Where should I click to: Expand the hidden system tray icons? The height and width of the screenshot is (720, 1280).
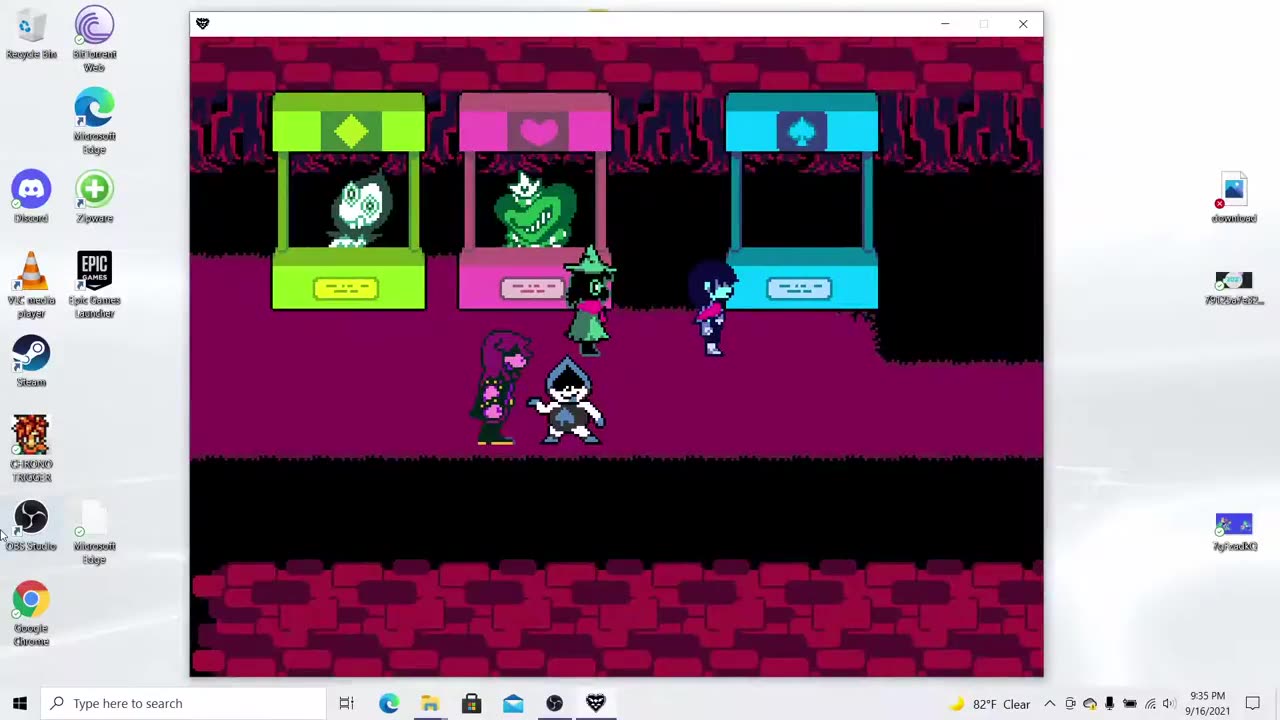click(x=1049, y=704)
